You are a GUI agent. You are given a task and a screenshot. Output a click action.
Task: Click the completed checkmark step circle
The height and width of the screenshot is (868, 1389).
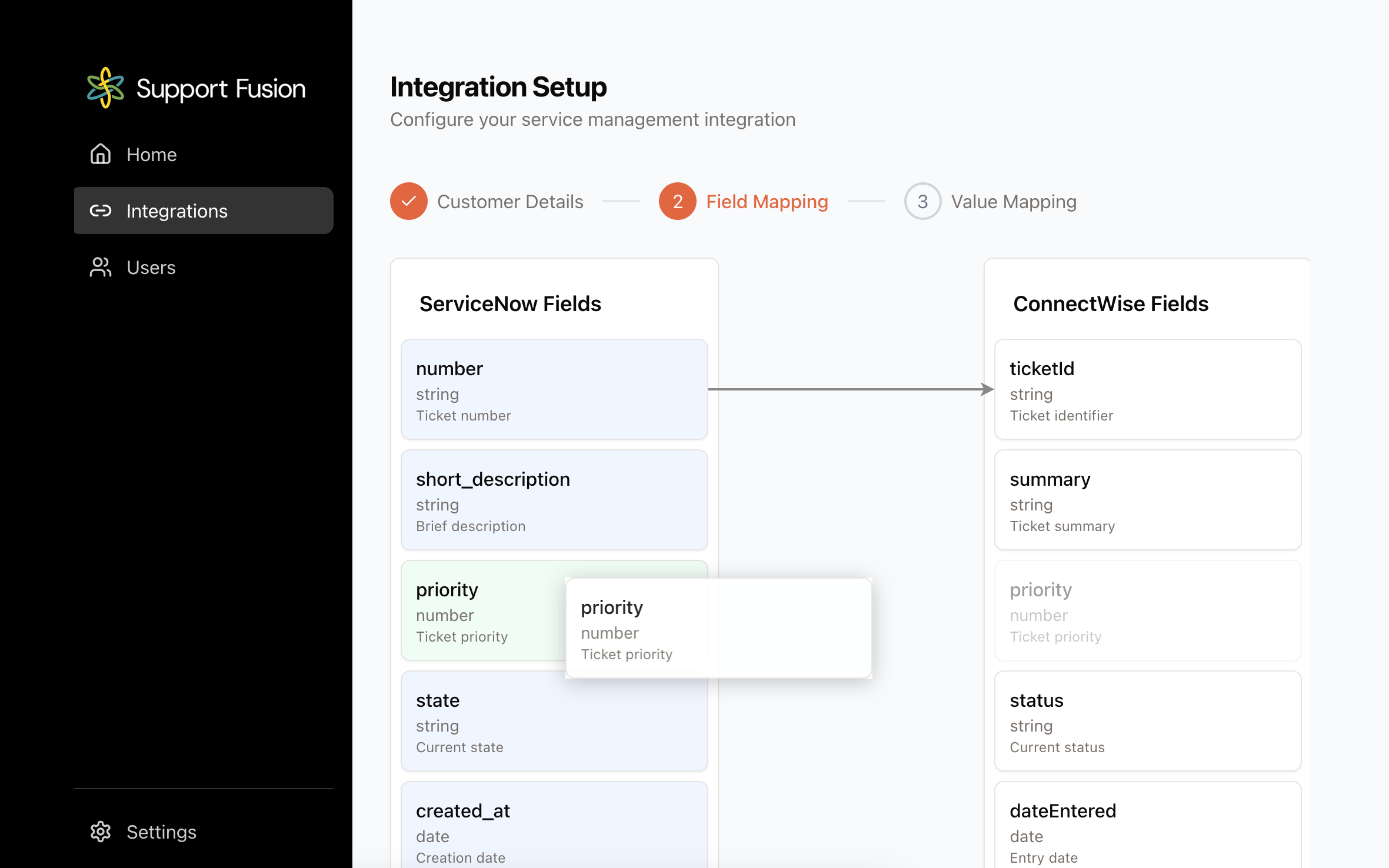(408, 201)
